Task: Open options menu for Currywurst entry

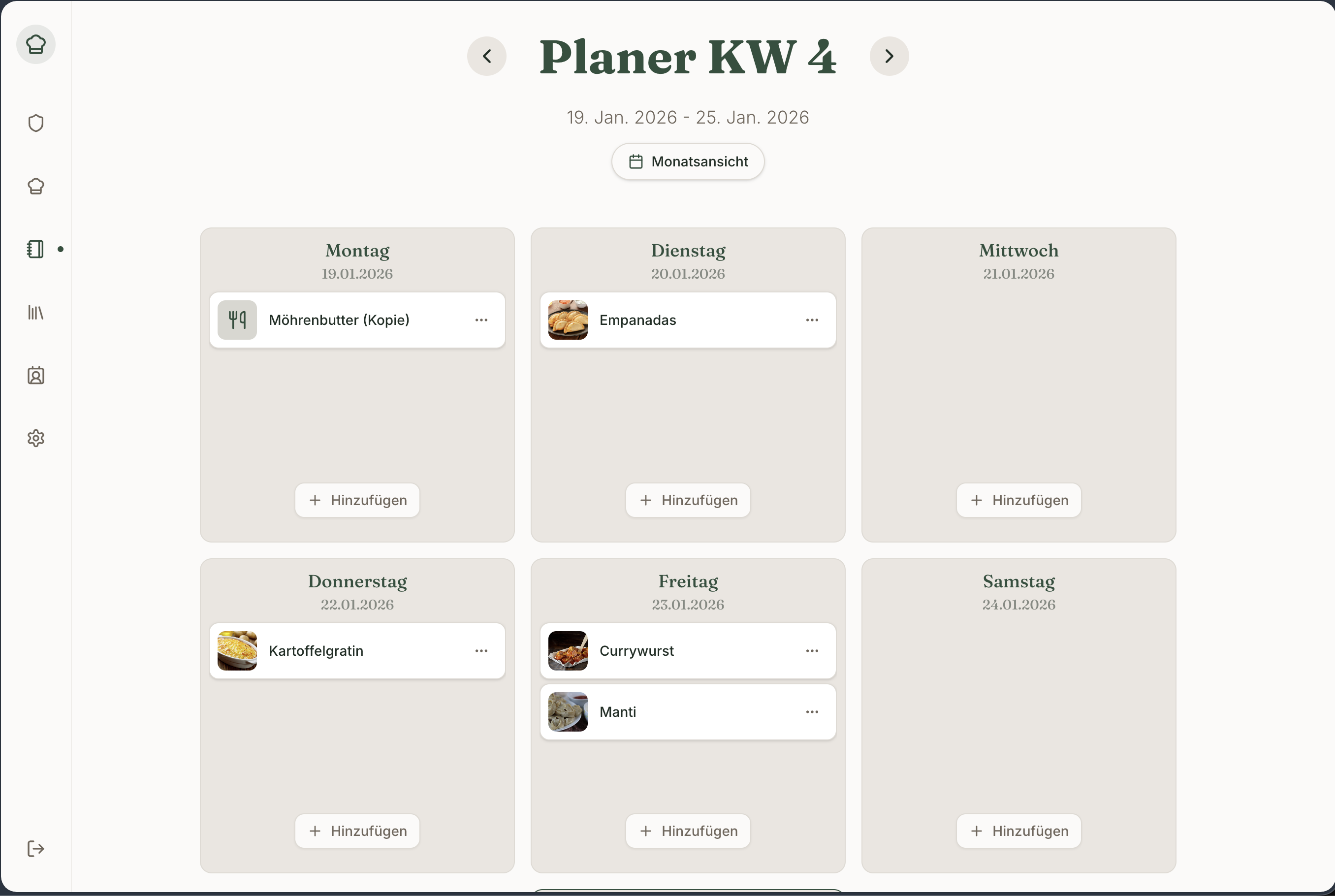Action: [812, 651]
